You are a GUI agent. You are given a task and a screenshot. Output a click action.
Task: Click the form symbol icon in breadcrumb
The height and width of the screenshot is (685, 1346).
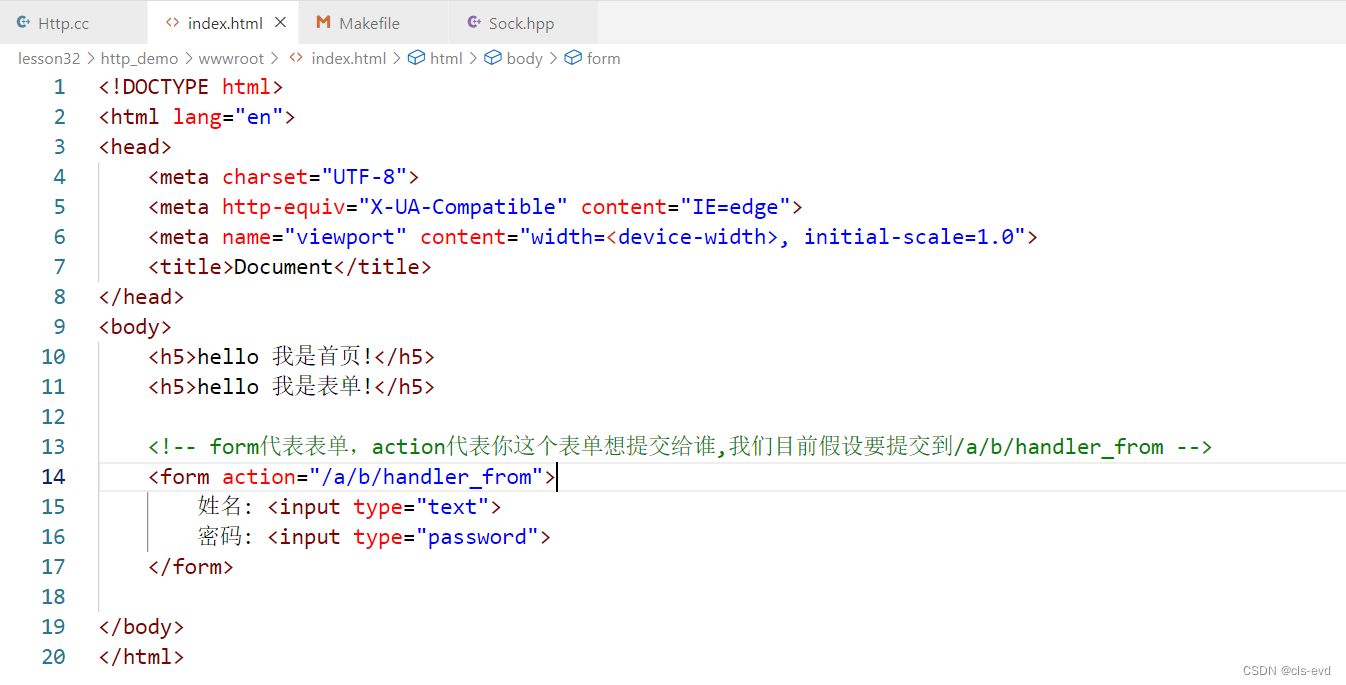573,58
